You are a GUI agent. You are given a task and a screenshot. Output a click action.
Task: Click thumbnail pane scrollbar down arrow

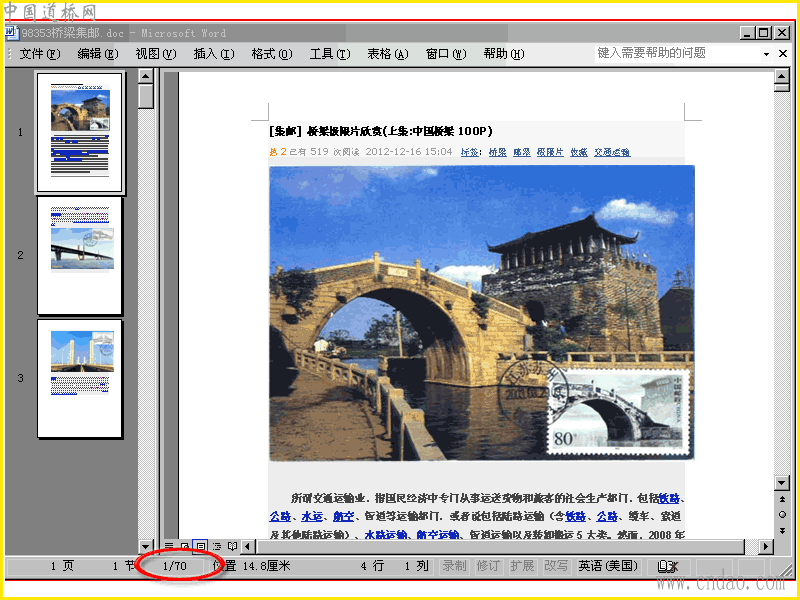click(x=146, y=546)
